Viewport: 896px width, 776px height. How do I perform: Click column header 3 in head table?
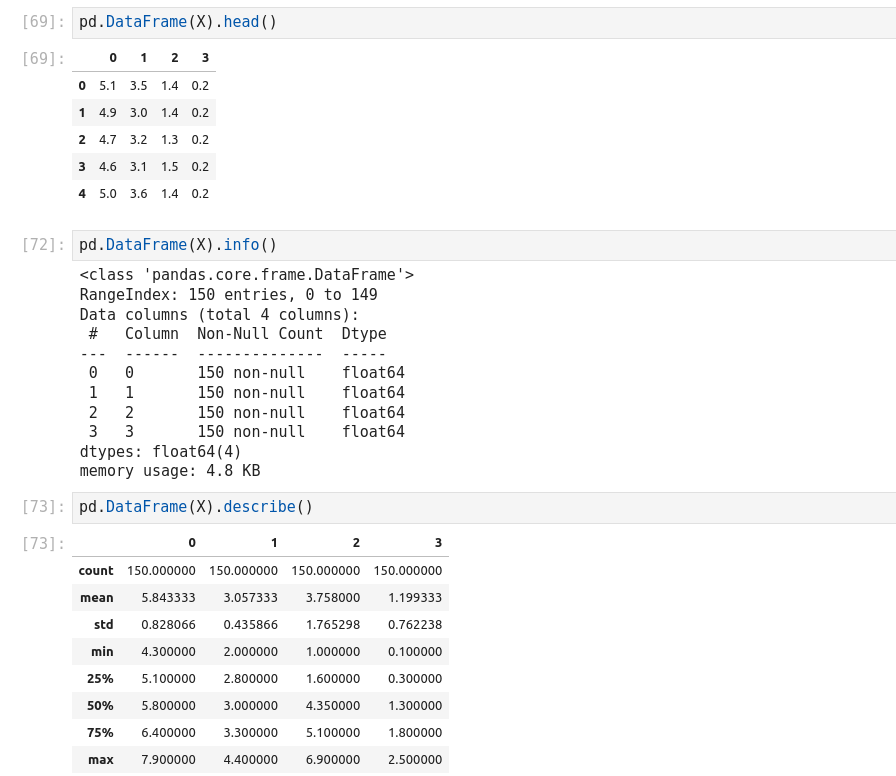tap(205, 58)
